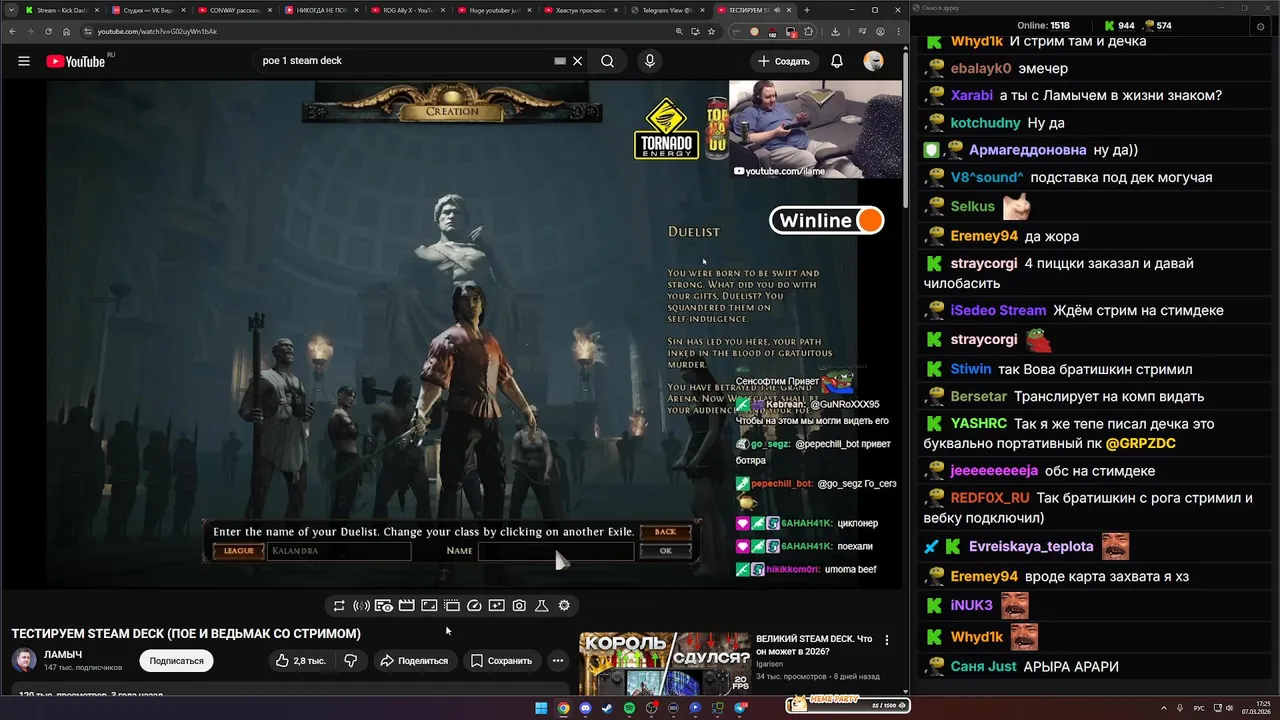Open Steam from taskbar
Screen dimensions: 1280x720
click(x=607, y=708)
